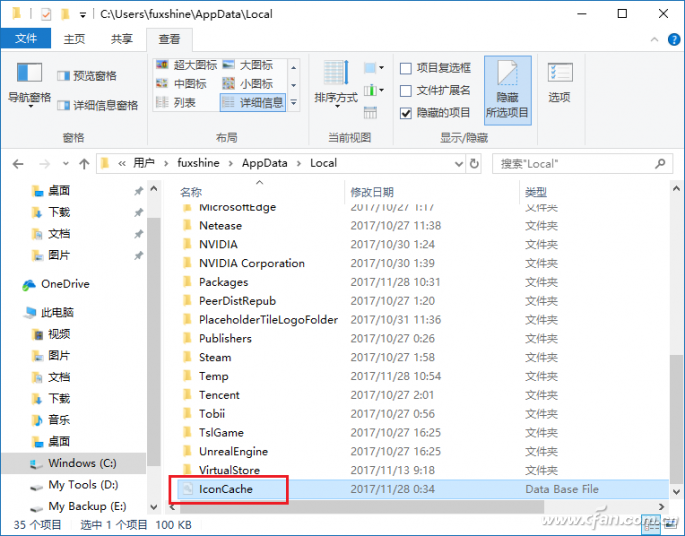Click AppData in address breadcrumb
Image resolution: width=685 pixels, height=536 pixels.
coord(265,163)
